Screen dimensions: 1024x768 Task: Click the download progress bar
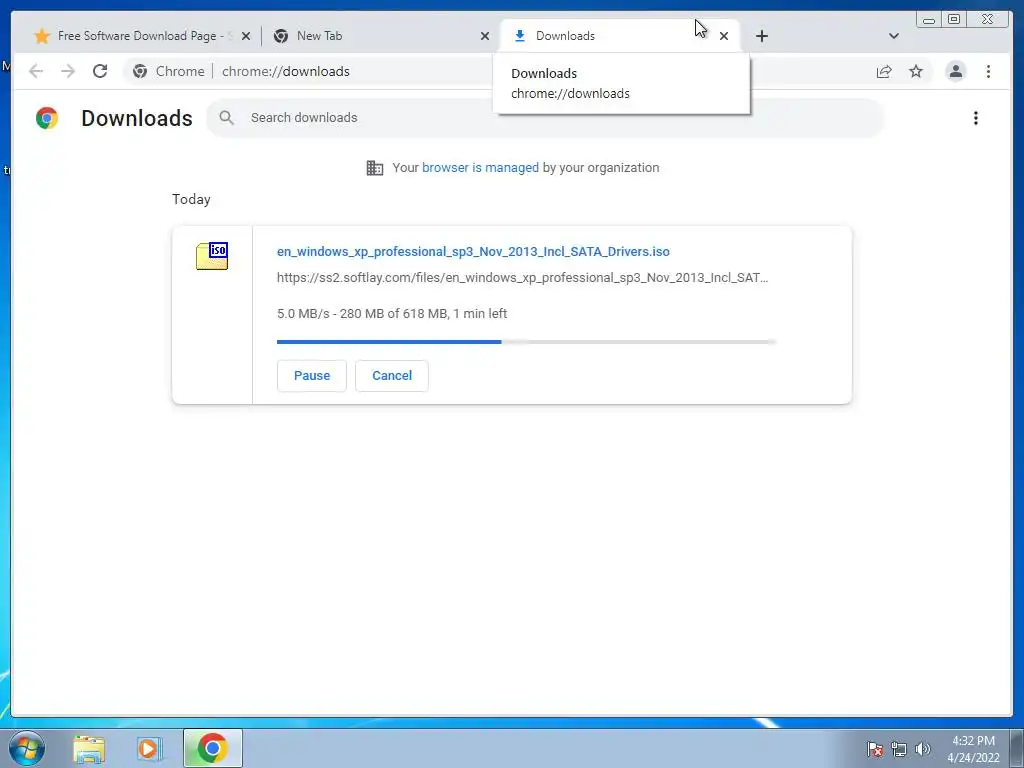point(526,342)
